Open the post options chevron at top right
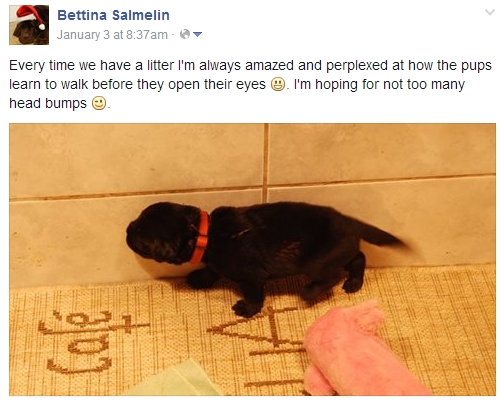This screenshot has width=500, height=402. pos(489,13)
